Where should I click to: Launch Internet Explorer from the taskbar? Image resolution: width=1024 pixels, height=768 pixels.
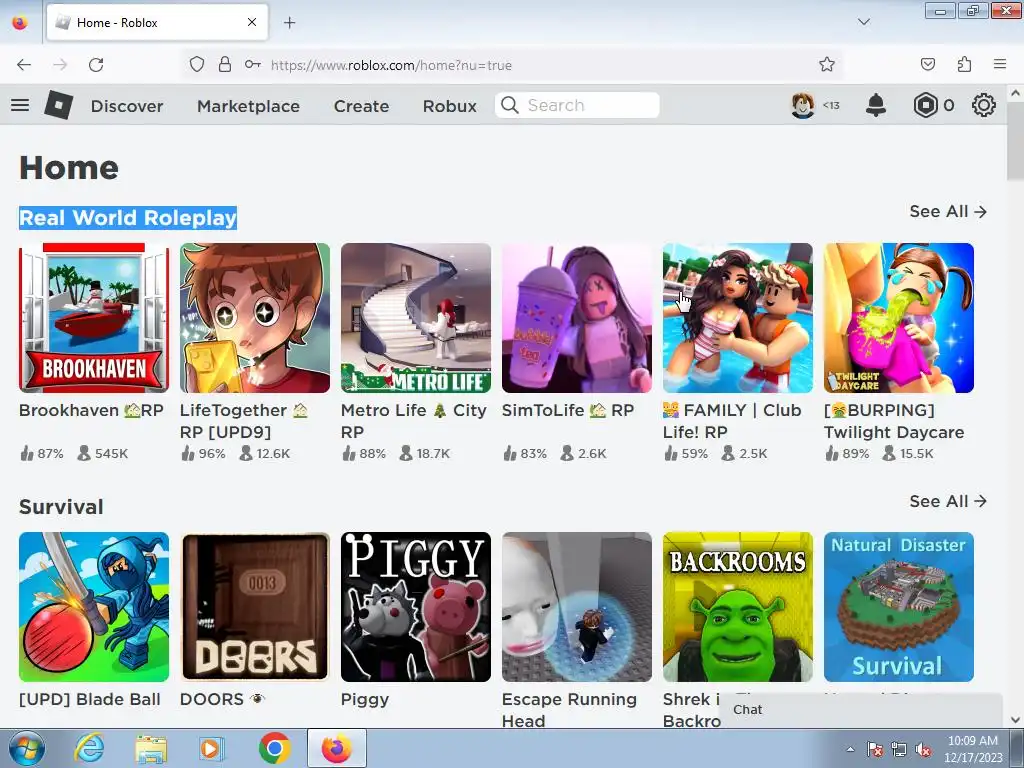point(89,748)
